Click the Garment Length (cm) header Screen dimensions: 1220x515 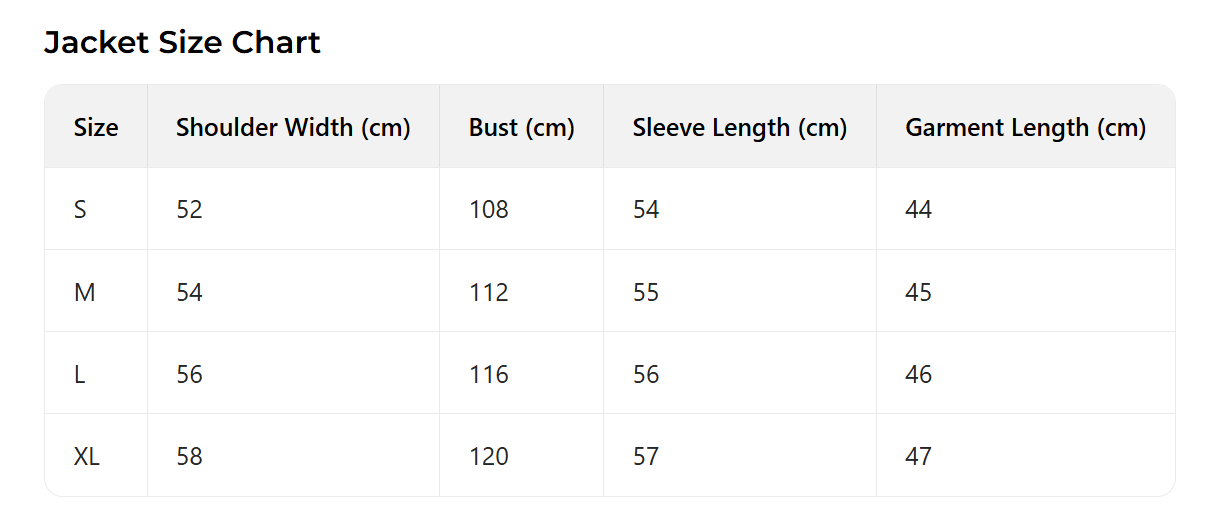[1025, 128]
